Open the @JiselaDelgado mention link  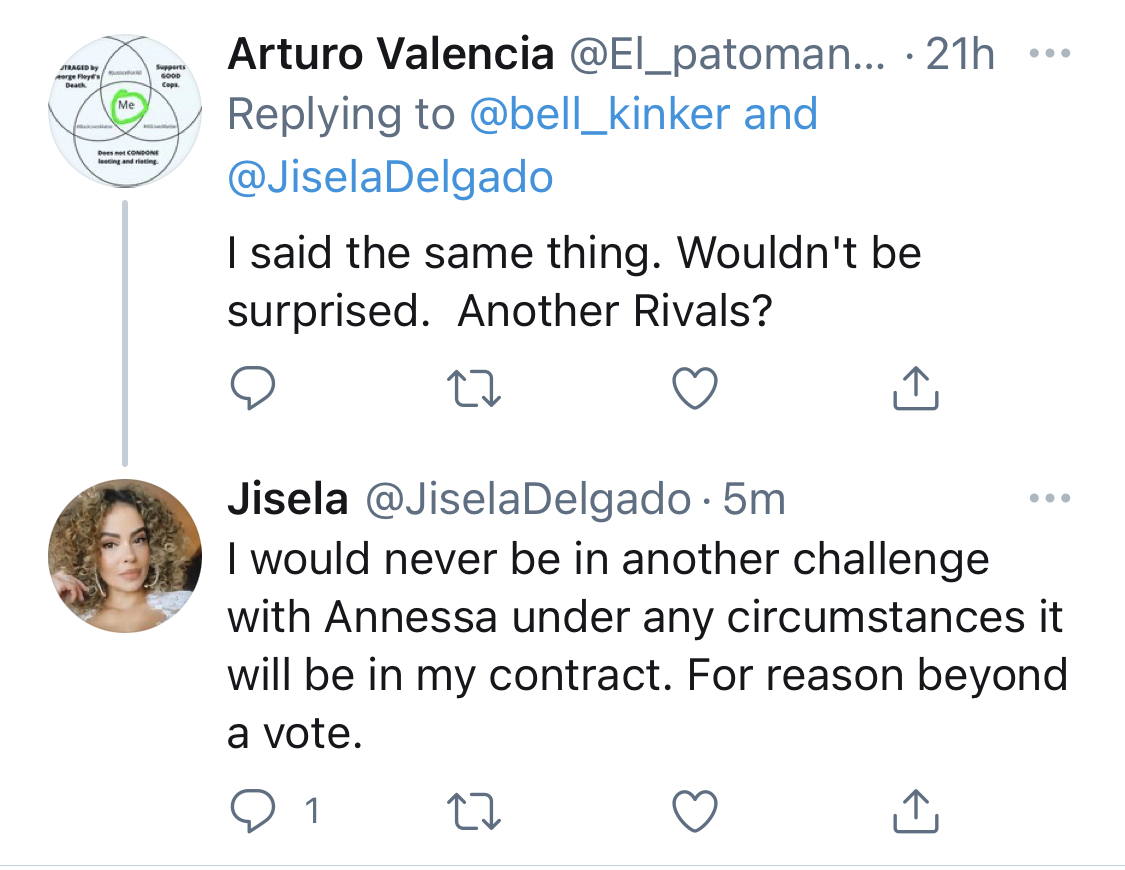coord(390,177)
